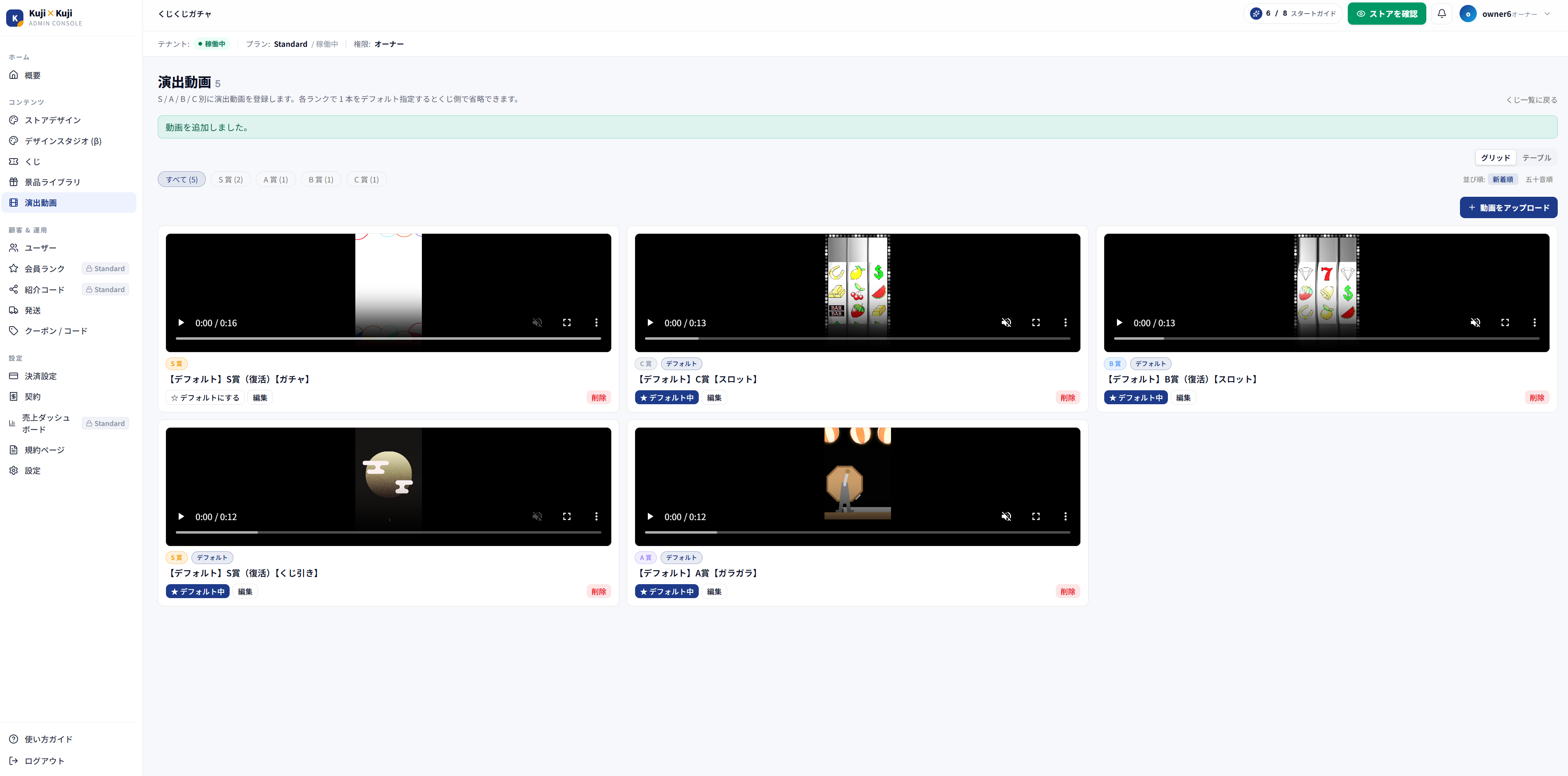Edit the C賞 スロット video
Screen dimensions: 1568x776
tap(714, 398)
